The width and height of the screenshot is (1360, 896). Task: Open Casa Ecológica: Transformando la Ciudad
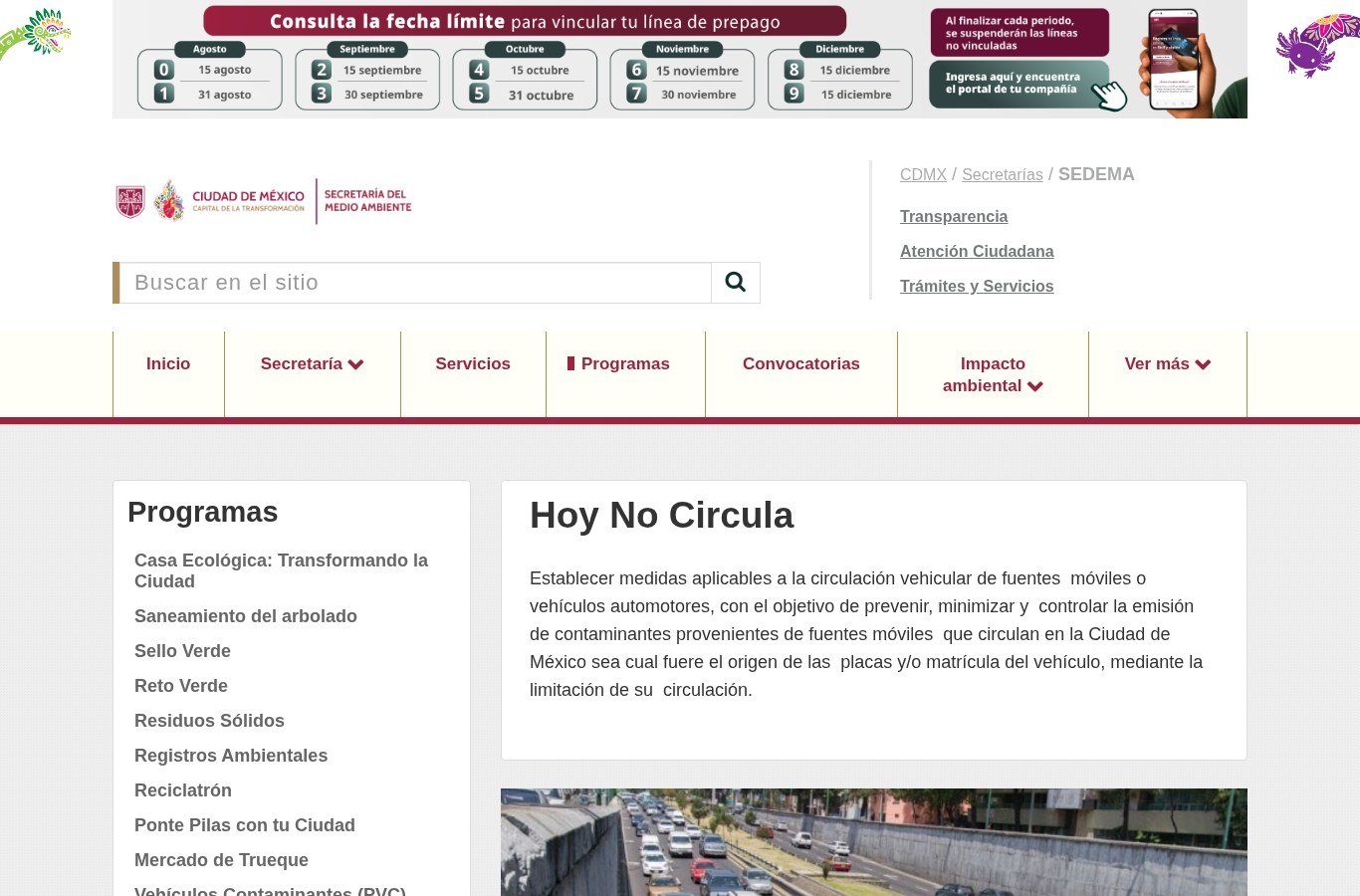281,570
